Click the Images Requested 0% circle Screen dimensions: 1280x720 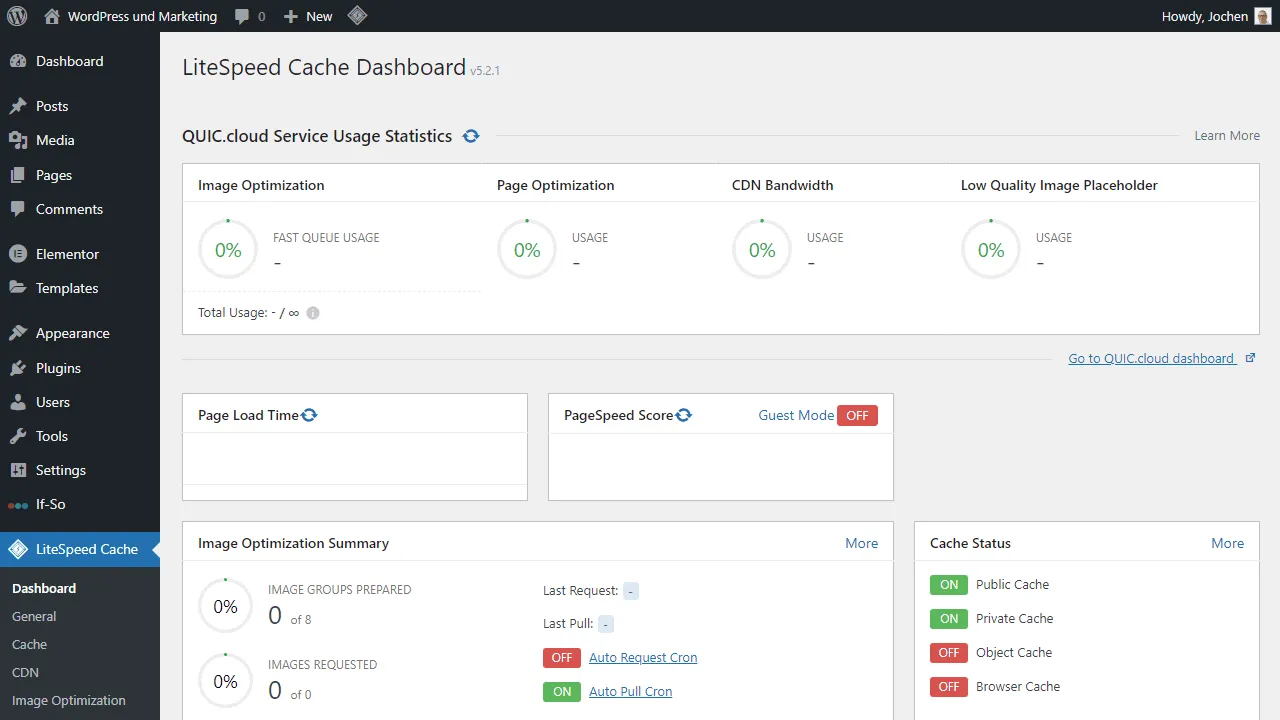pos(226,681)
